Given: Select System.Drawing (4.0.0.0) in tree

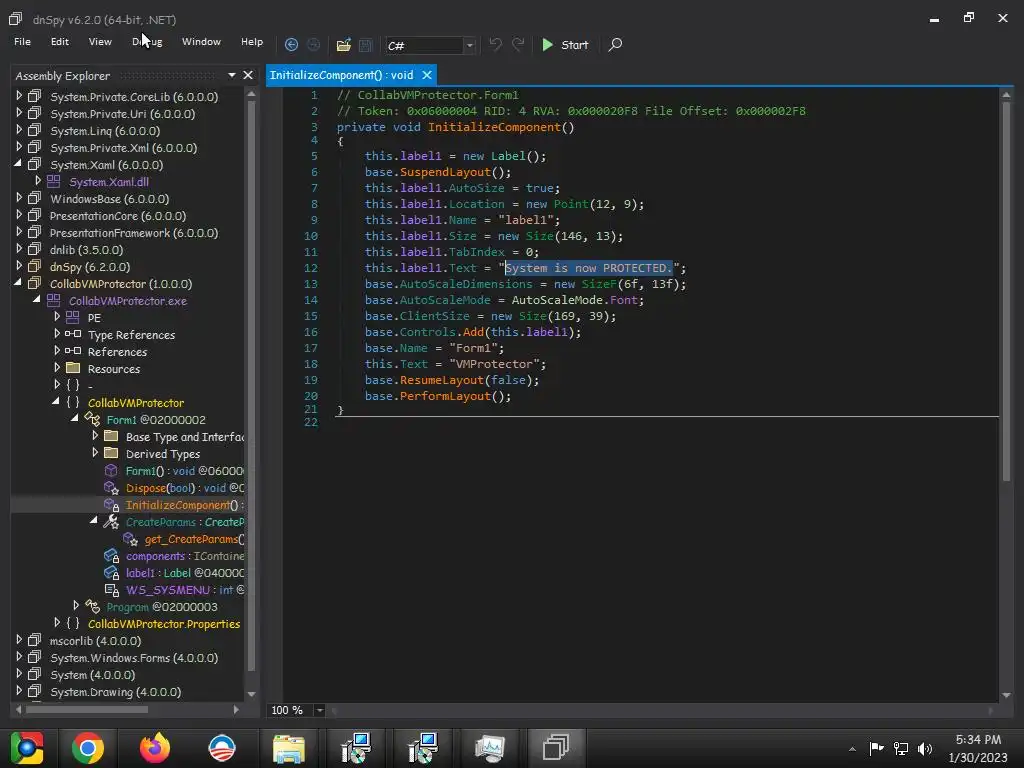Looking at the screenshot, I should pyautogui.click(x=116, y=692).
